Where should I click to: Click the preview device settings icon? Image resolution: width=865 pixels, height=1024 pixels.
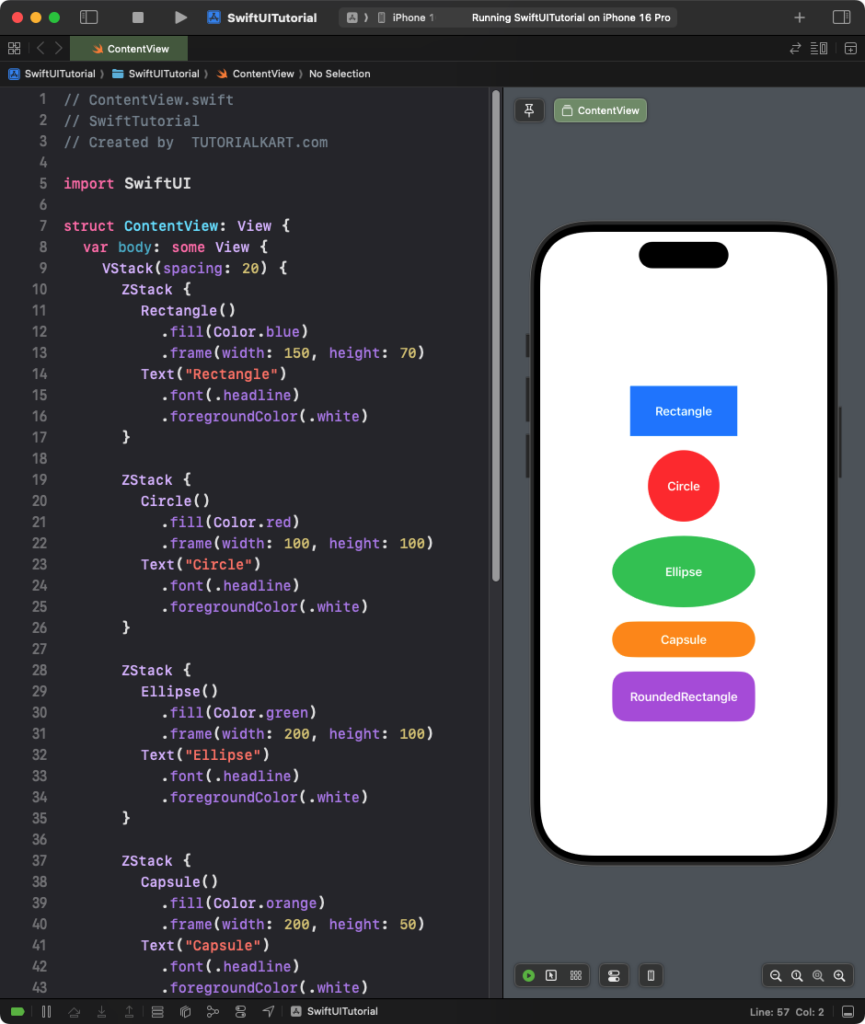(613, 976)
